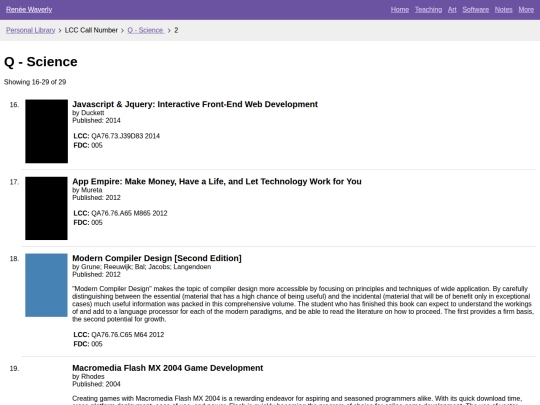Click the author line 'by Duckett'
This screenshot has height=405, width=540.
[x=88, y=113]
